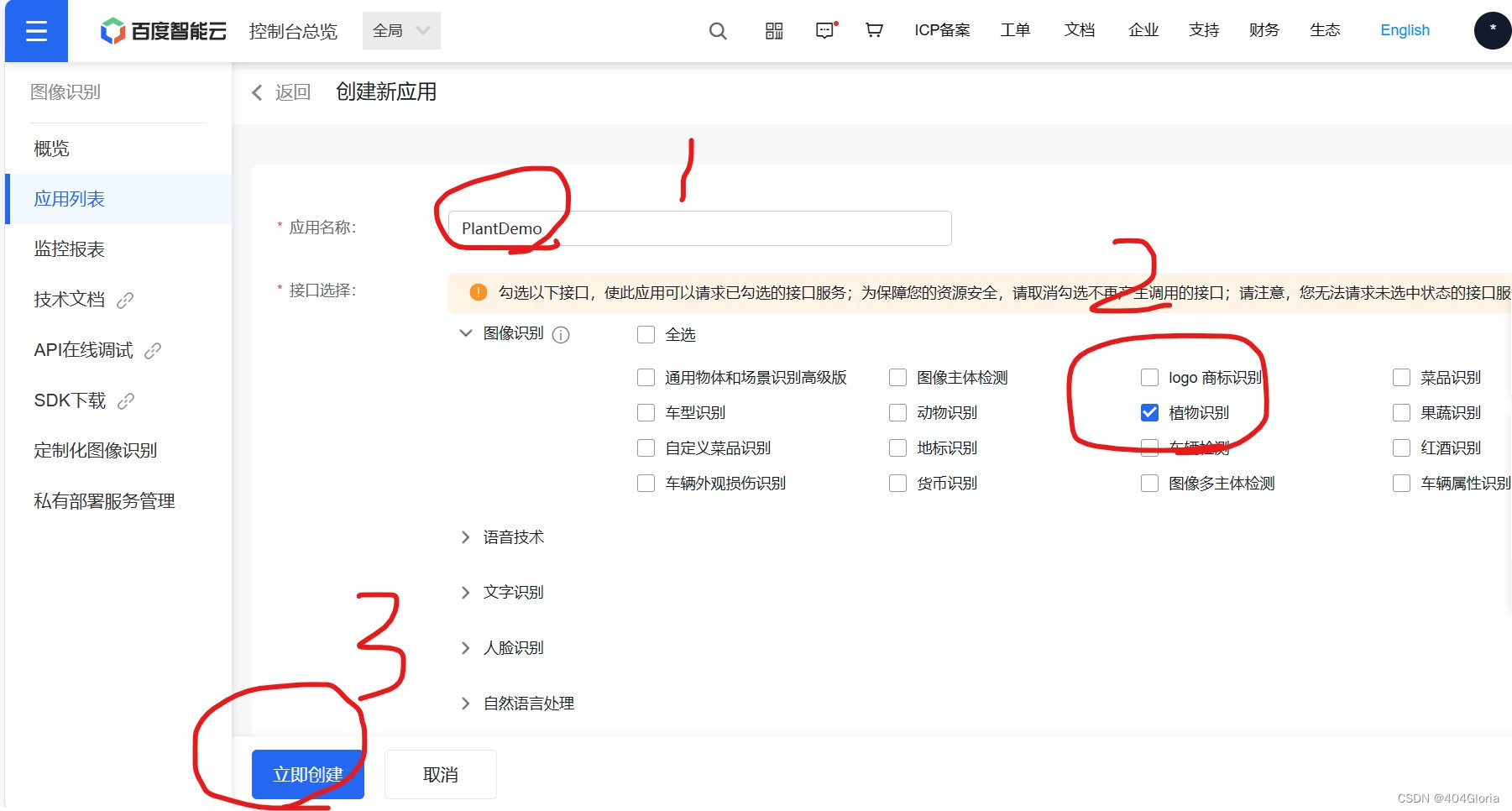Collapse the 图像识别 interface section
The image size is (1512, 811).
click(466, 333)
